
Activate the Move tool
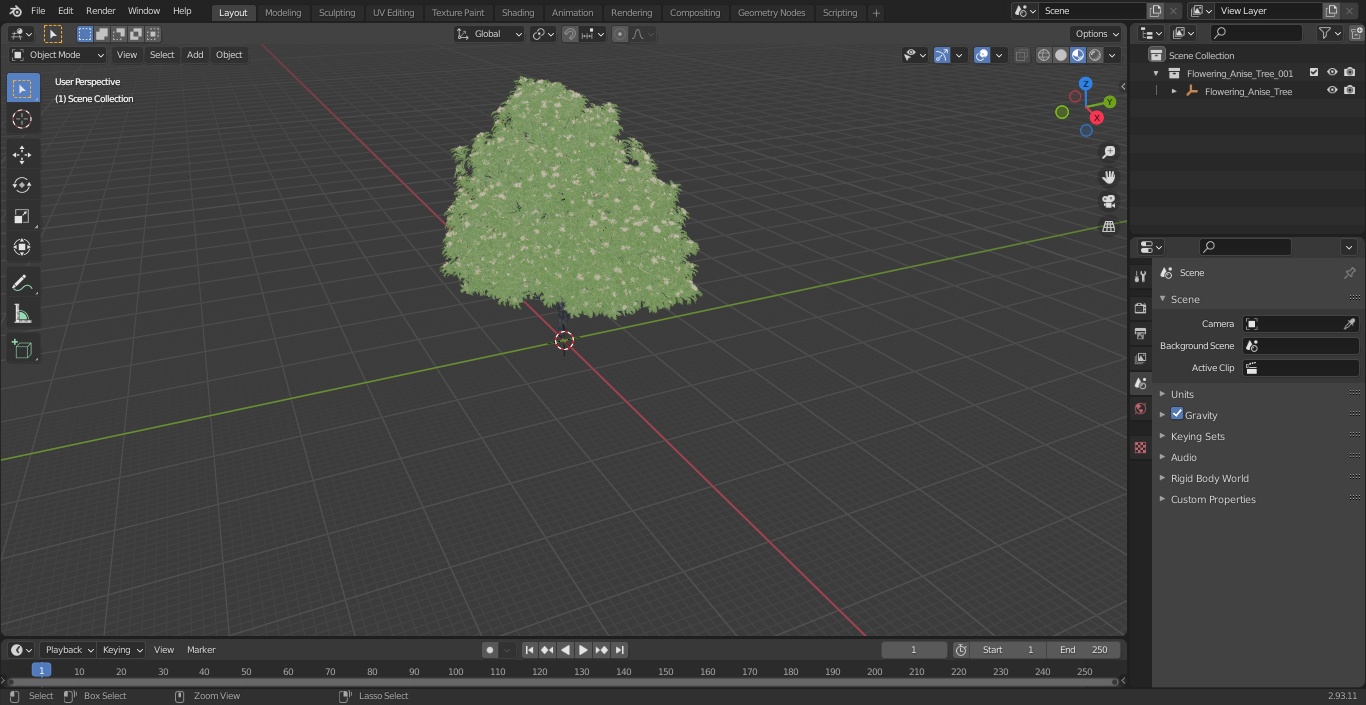coord(22,154)
